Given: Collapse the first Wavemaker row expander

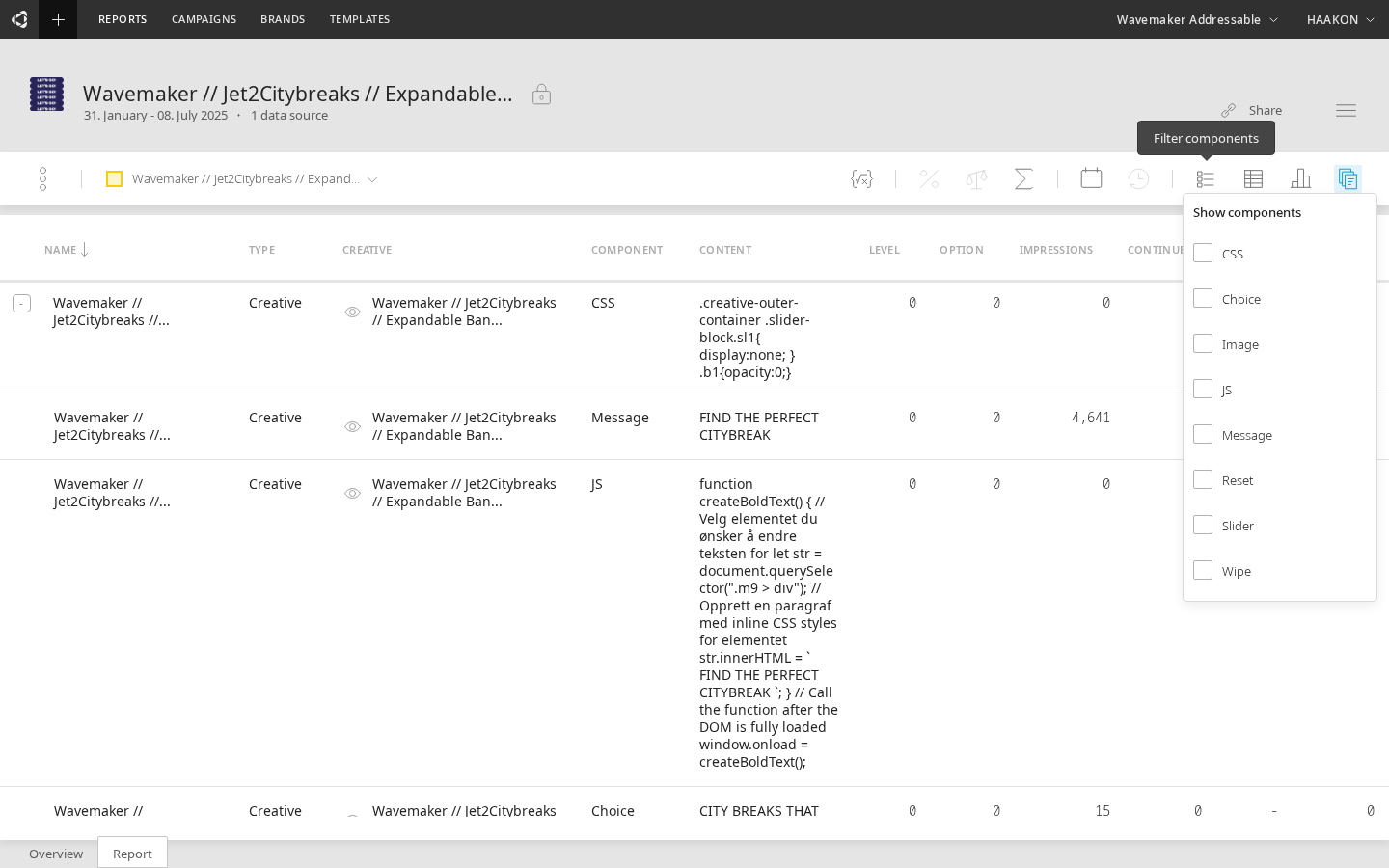Looking at the screenshot, I should (21, 304).
